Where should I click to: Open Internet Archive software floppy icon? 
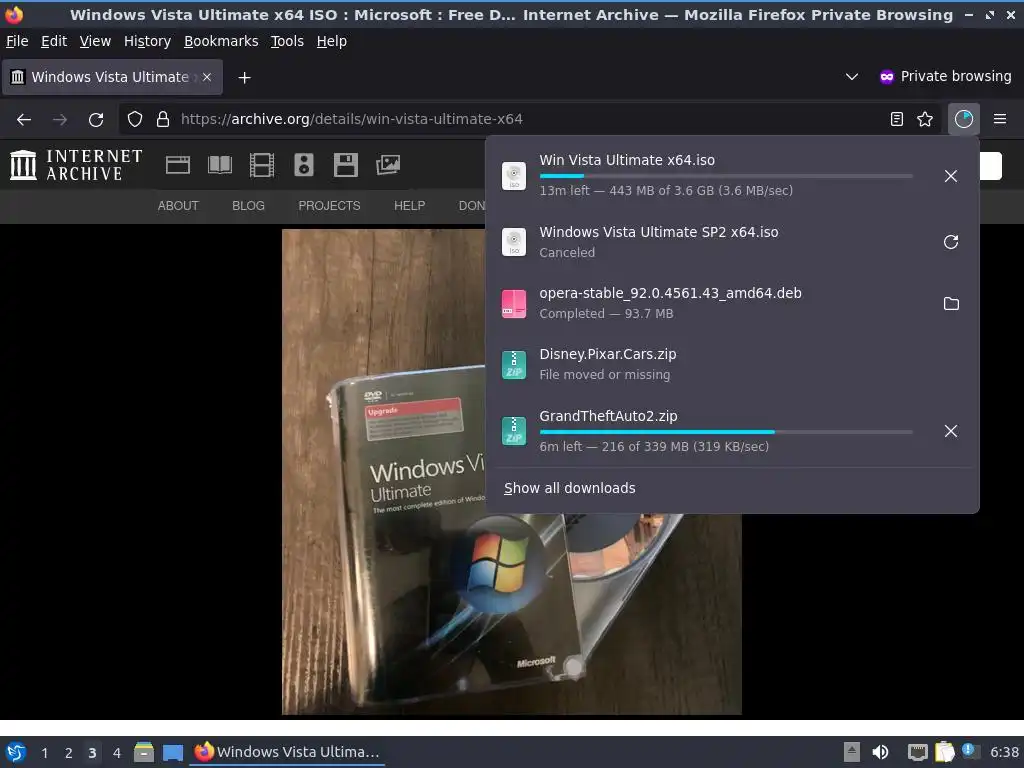click(345, 165)
